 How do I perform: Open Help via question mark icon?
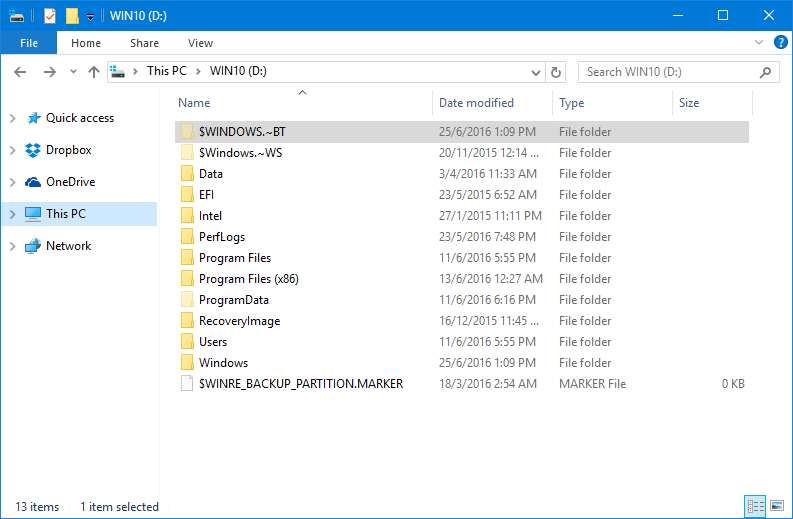pos(780,42)
